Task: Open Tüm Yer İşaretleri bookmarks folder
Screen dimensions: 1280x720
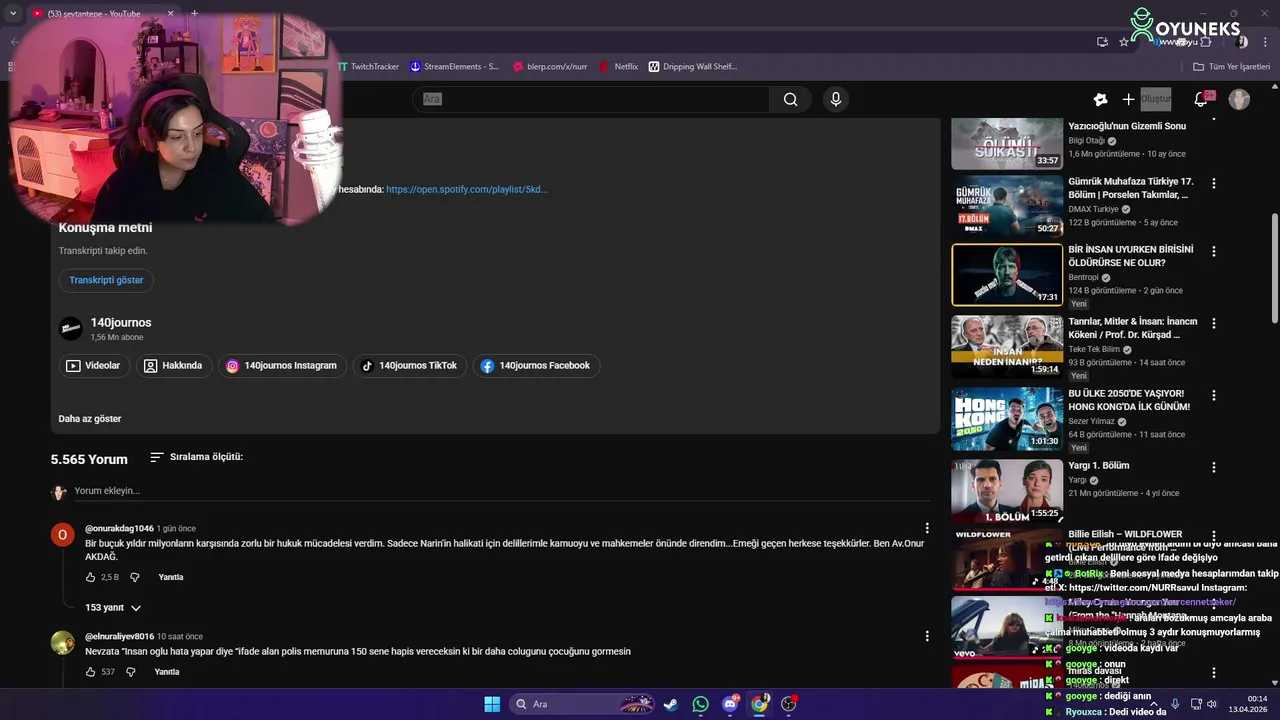Action: coord(1231,67)
